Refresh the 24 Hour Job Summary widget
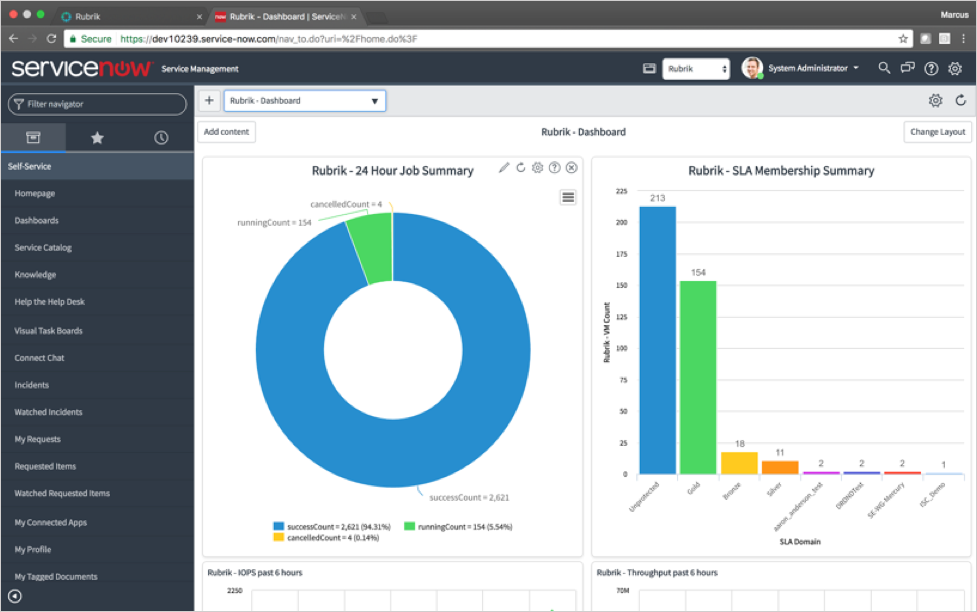Image resolution: width=977 pixels, height=612 pixels. tap(521, 168)
